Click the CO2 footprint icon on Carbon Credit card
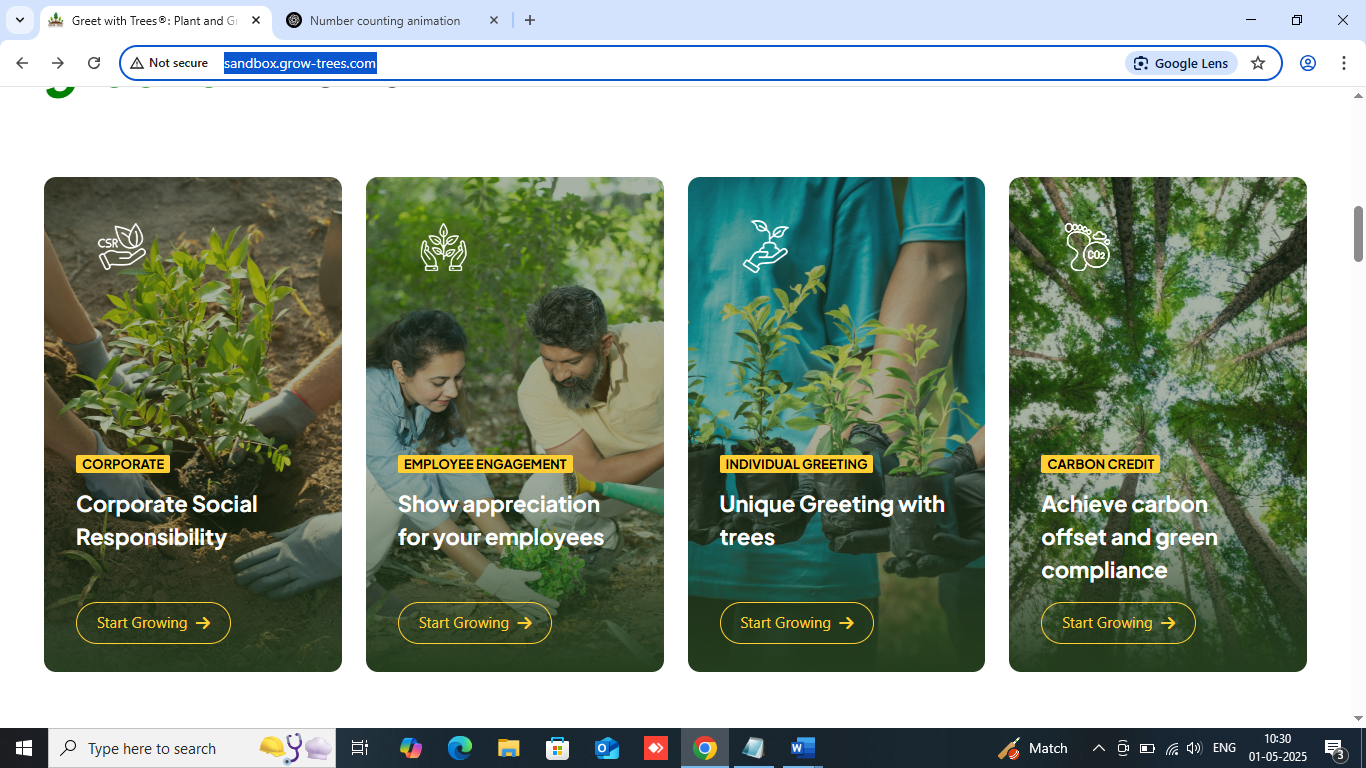Screen dimensions: 1366x768 (x=1087, y=246)
